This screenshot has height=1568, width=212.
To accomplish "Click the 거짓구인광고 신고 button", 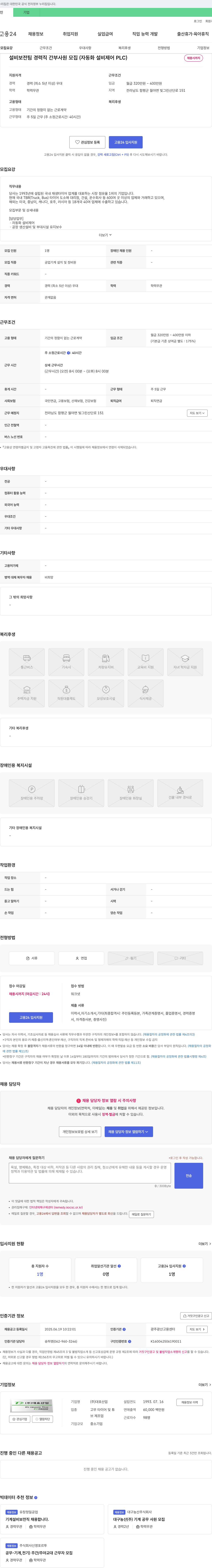I will (196, 1316).
